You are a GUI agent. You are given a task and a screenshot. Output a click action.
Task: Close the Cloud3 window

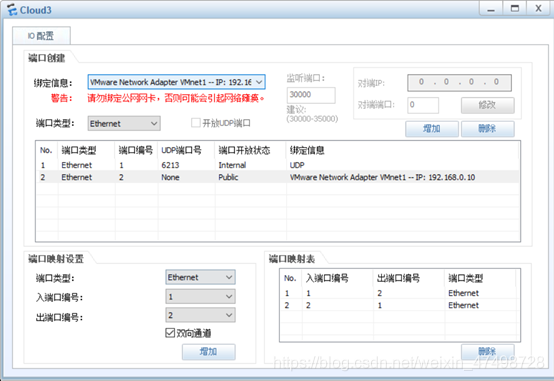pos(538,9)
